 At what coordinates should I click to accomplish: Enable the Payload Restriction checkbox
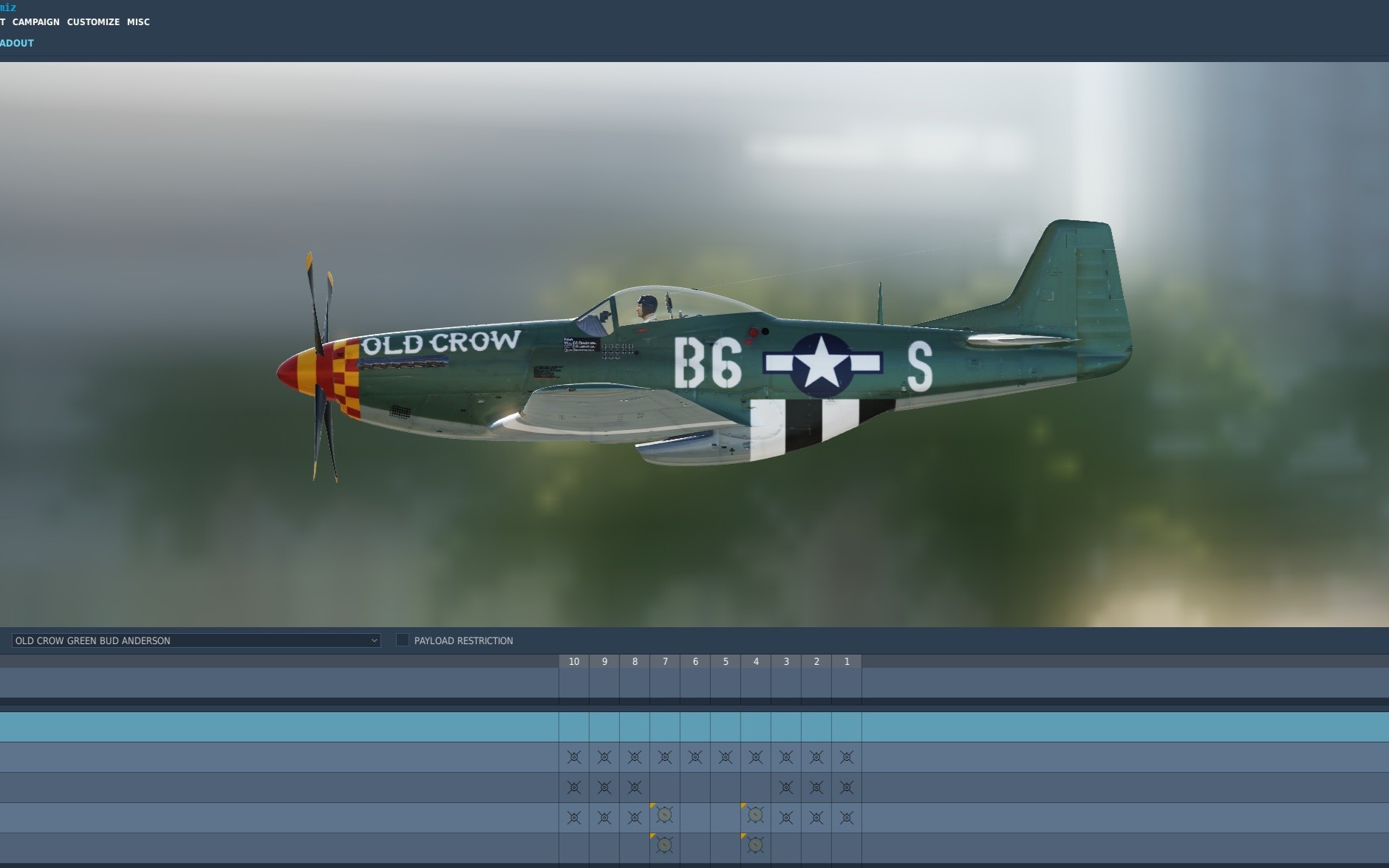[403, 640]
